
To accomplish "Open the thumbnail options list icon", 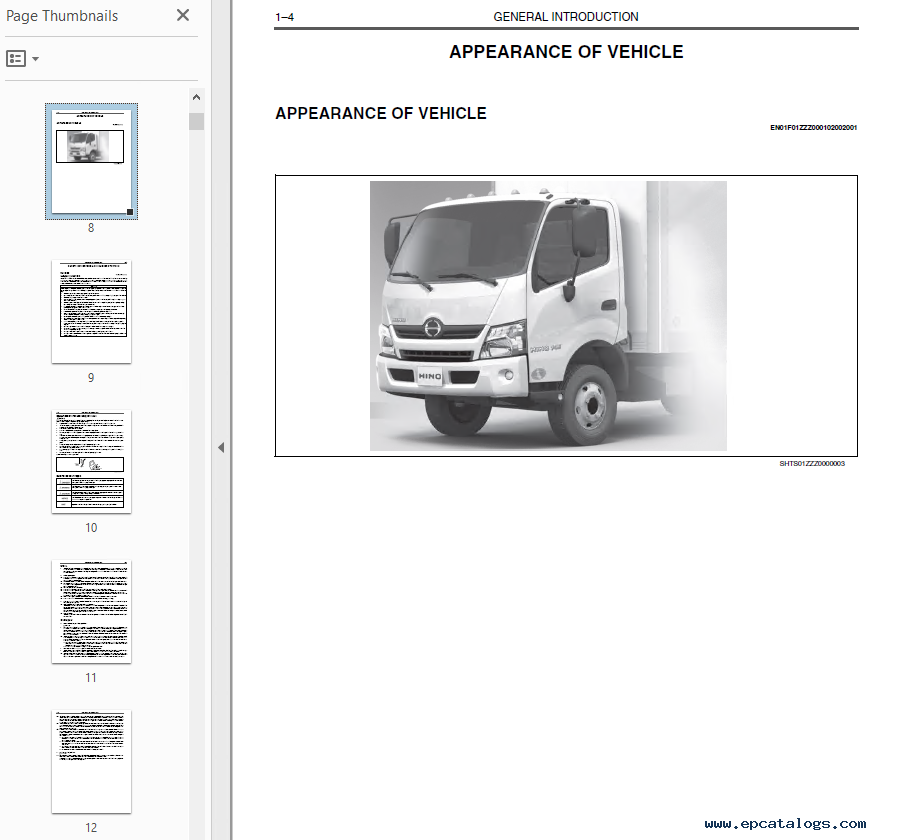I will coord(16,58).
